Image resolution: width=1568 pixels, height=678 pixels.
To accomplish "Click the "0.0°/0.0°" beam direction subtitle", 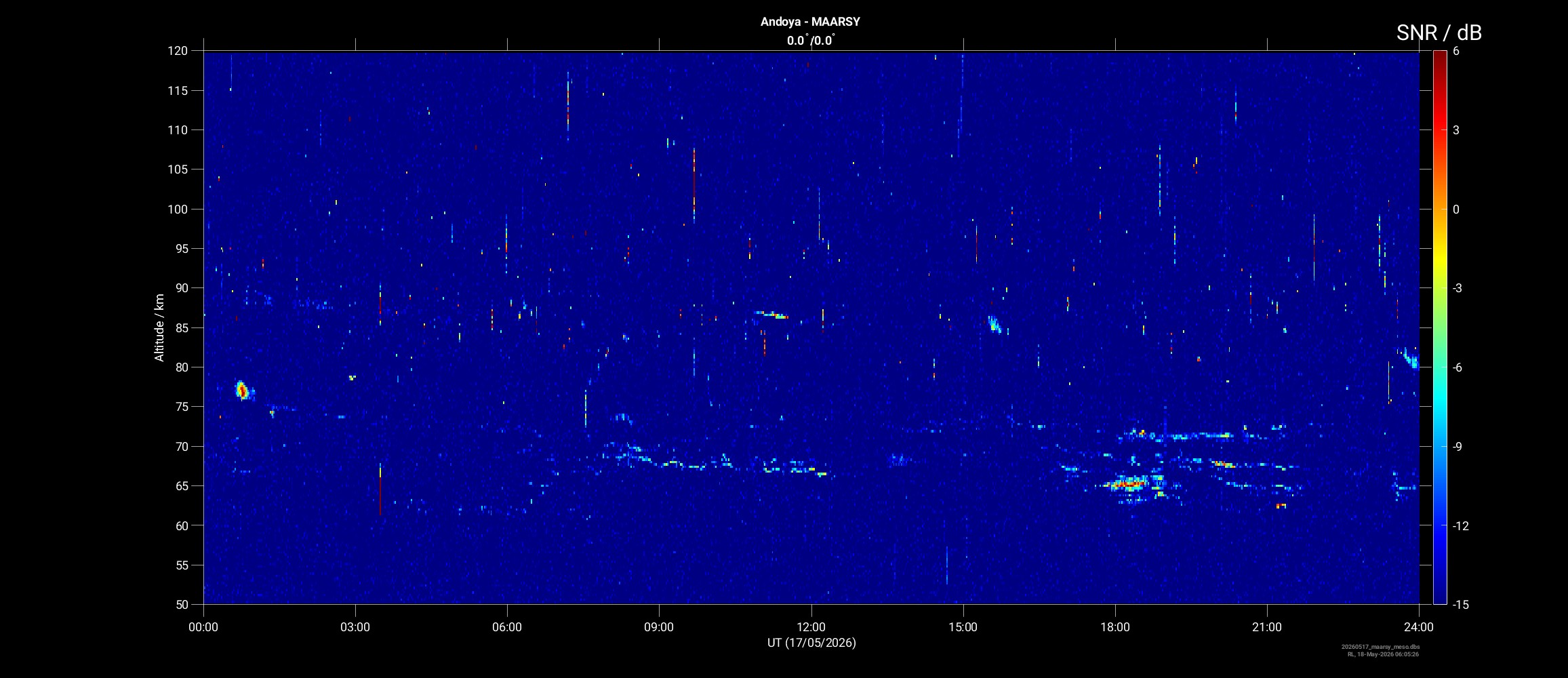I will pos(811,40).
